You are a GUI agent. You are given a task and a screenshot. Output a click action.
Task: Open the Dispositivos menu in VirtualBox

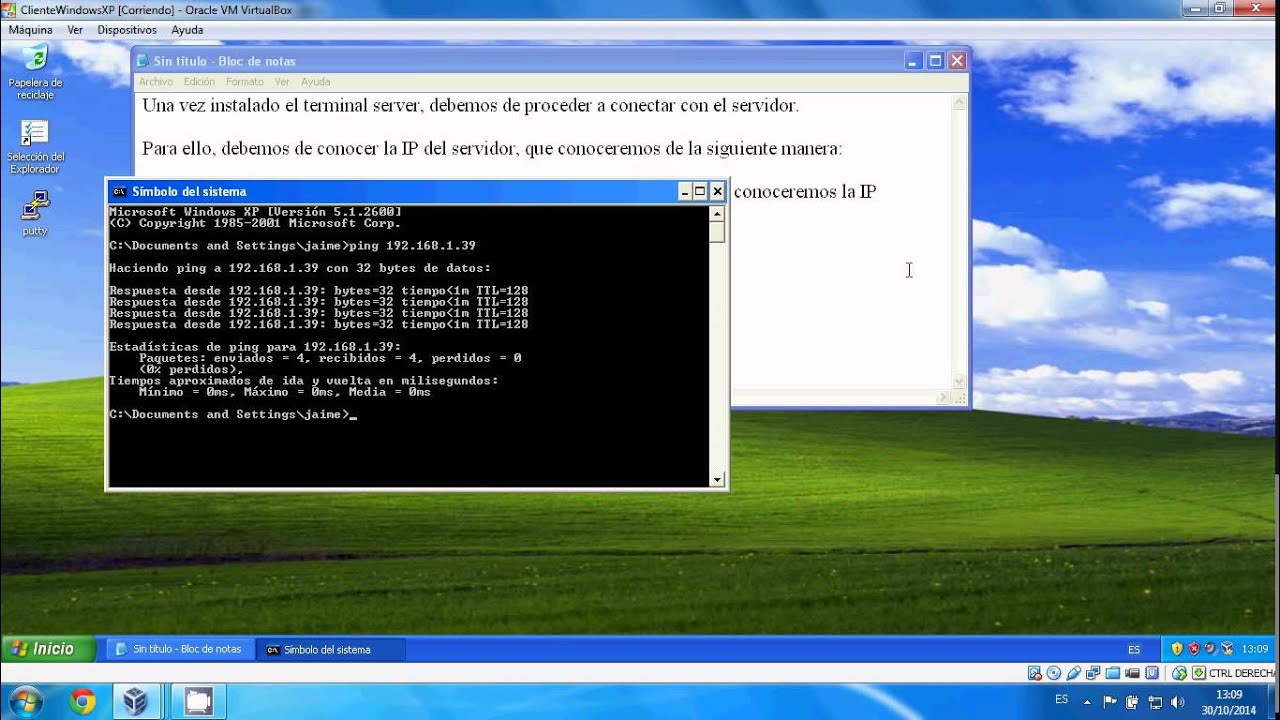point(127,30)
